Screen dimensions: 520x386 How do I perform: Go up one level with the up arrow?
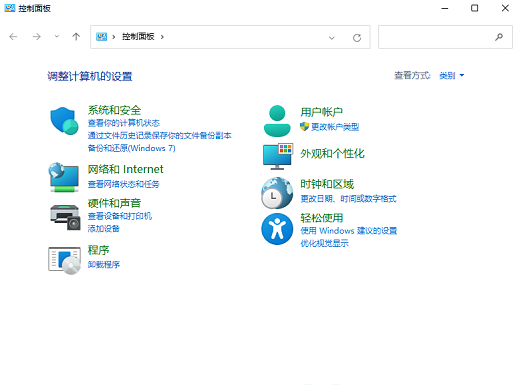[76, 36]
